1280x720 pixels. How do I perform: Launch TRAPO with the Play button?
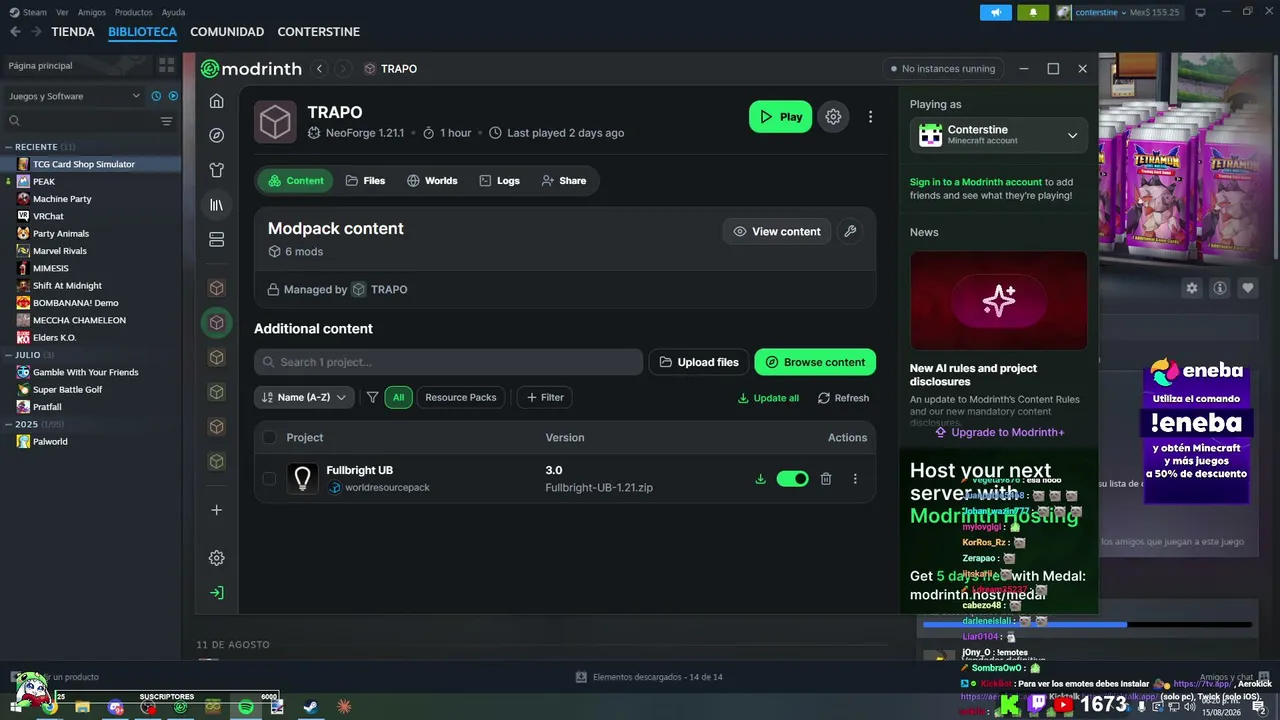pos(780,117)
